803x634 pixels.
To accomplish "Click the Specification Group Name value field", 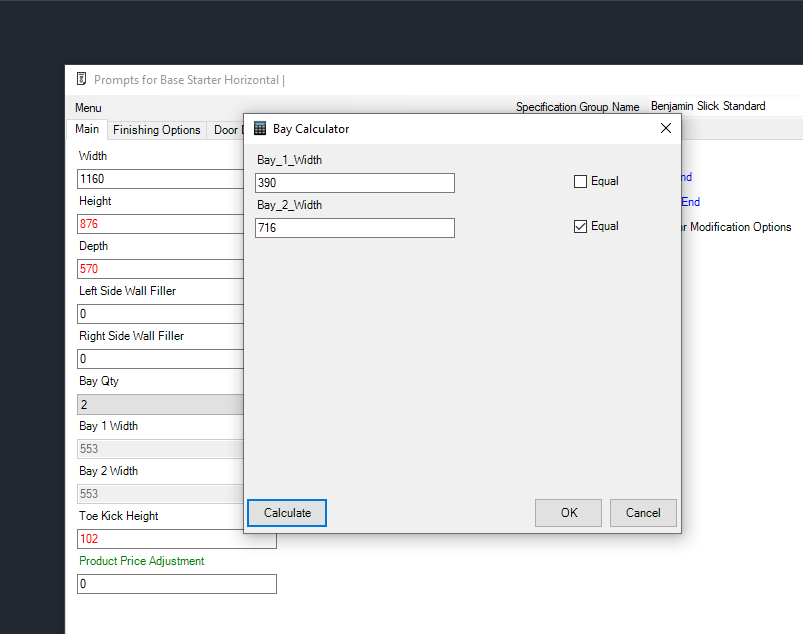I will (x=725, y=106).
